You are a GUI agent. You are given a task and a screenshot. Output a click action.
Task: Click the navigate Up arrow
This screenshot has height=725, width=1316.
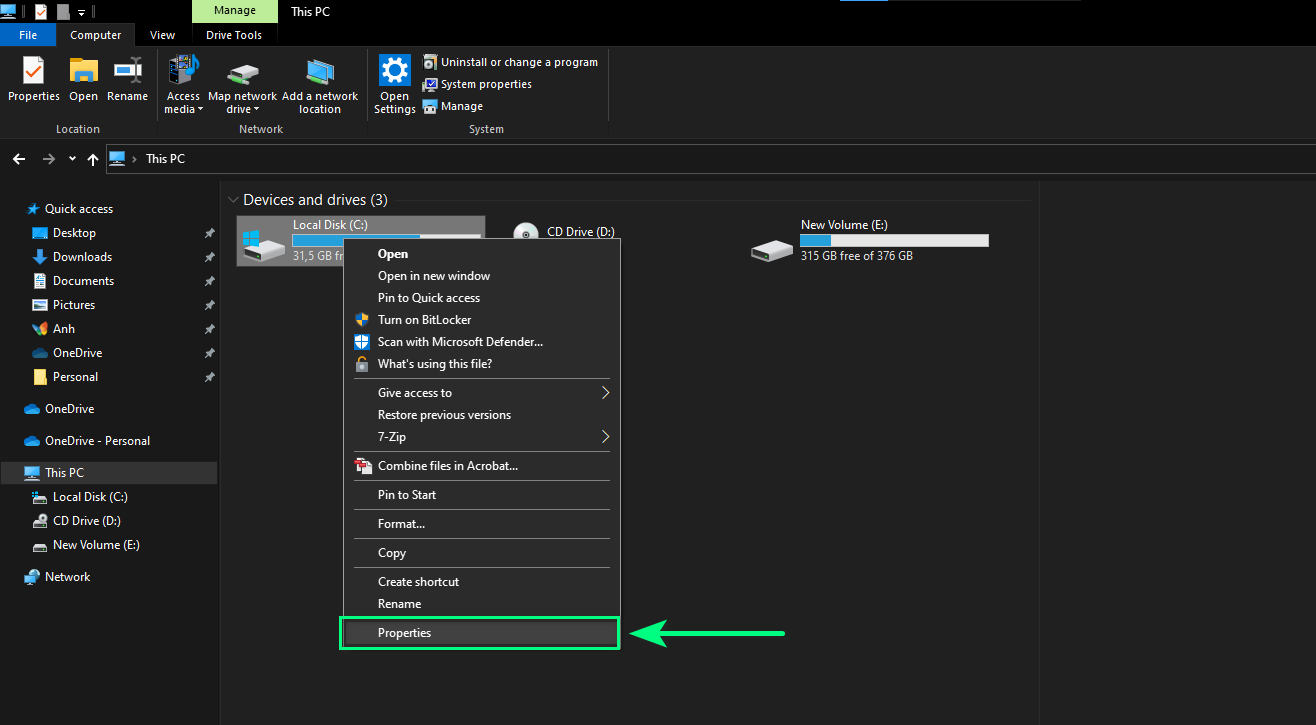coord(93,159)
